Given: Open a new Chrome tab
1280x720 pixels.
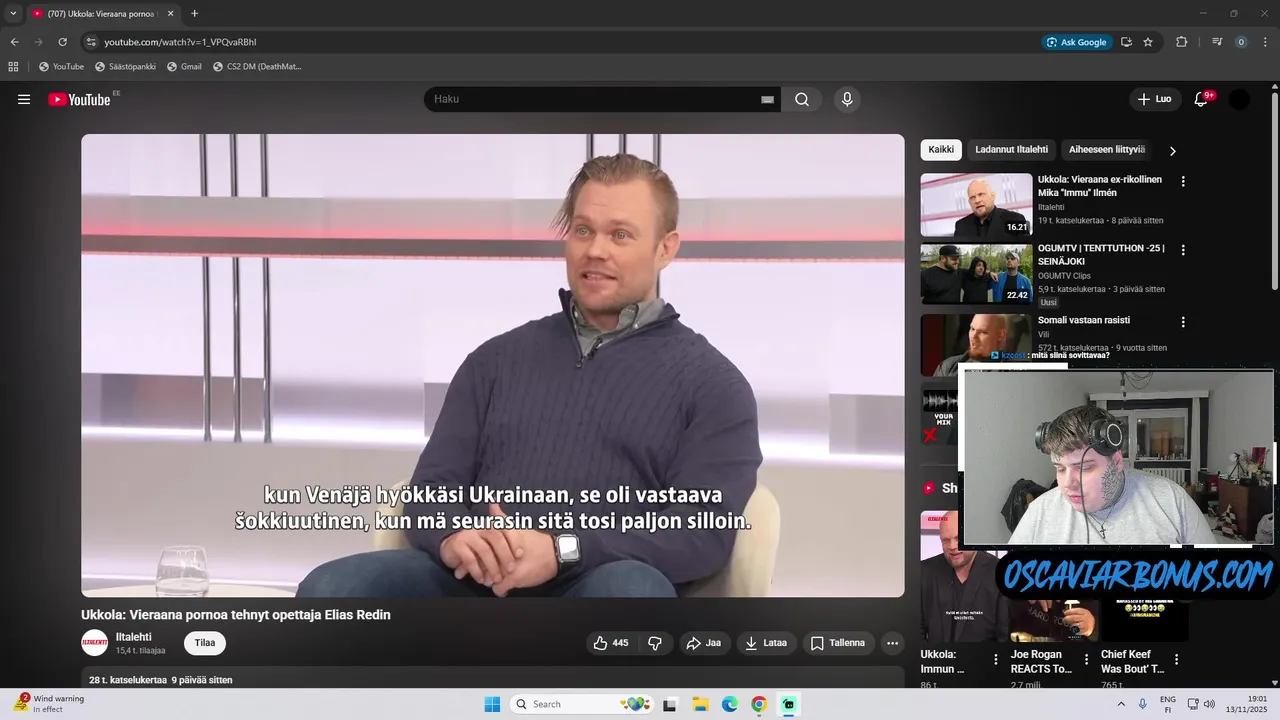Looking at the screenshot, I should pyautogui.click(x=194, y=13).
